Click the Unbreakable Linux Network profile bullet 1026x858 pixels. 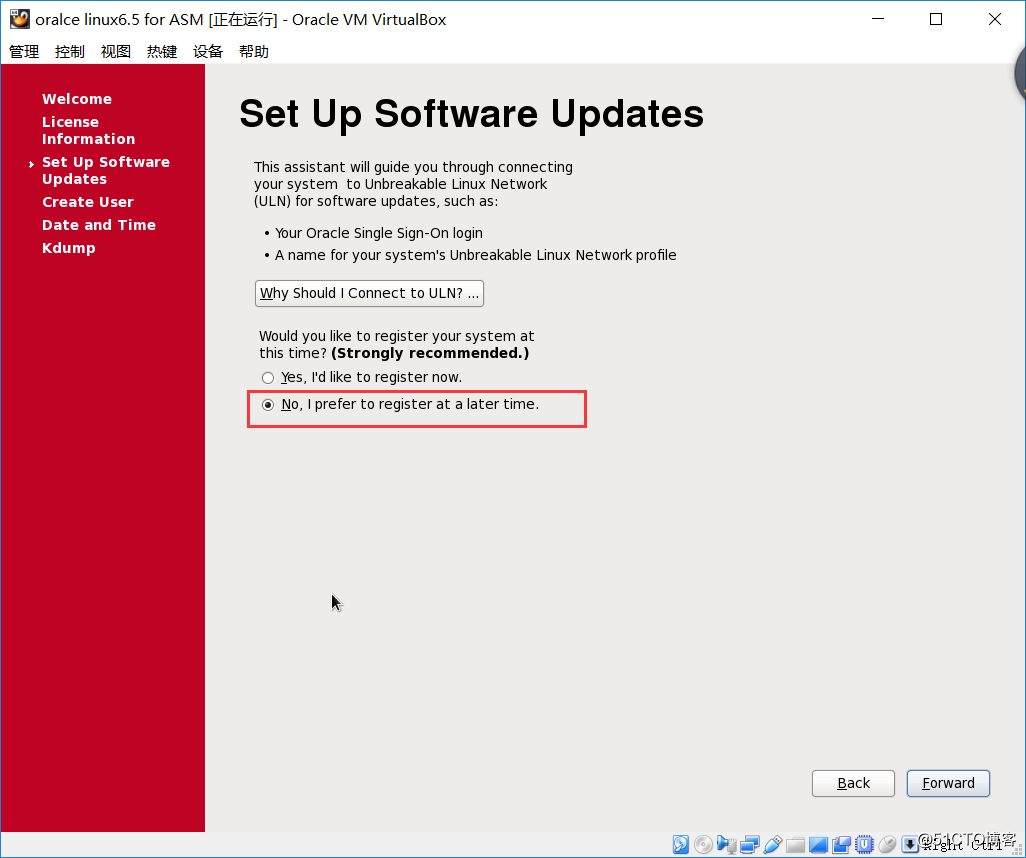tap(476, 255)
